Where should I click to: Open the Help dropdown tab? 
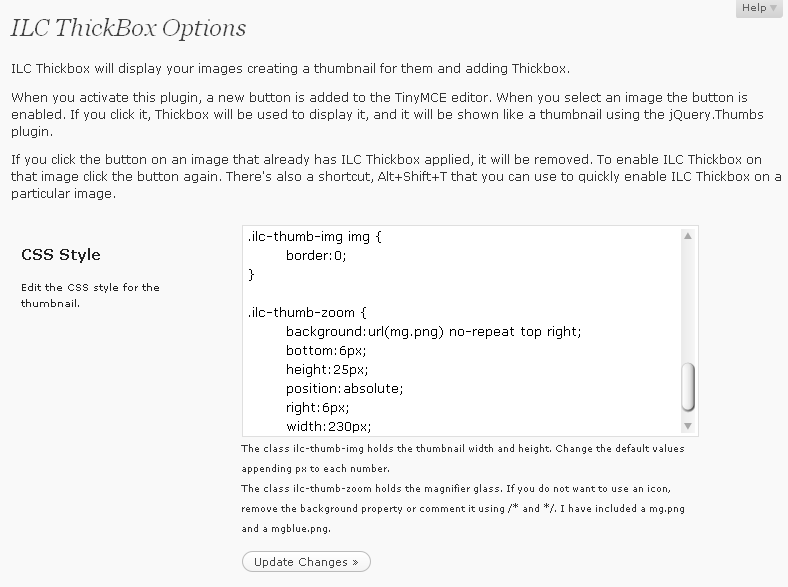pos(759,8)
